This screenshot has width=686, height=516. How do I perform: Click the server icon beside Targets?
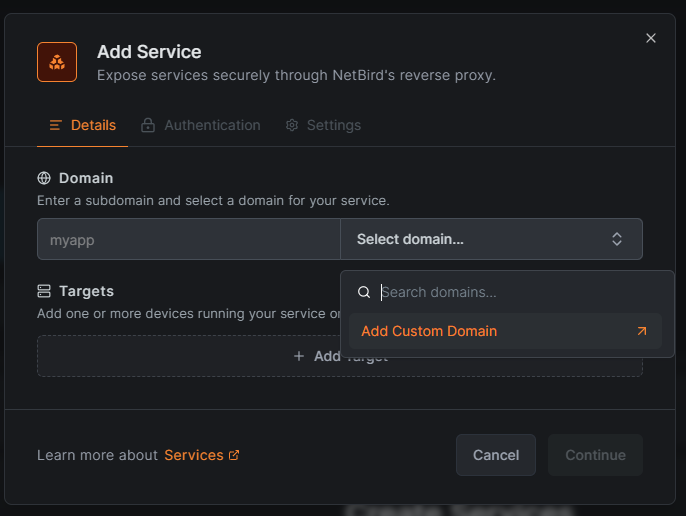(x=44, y=291)
